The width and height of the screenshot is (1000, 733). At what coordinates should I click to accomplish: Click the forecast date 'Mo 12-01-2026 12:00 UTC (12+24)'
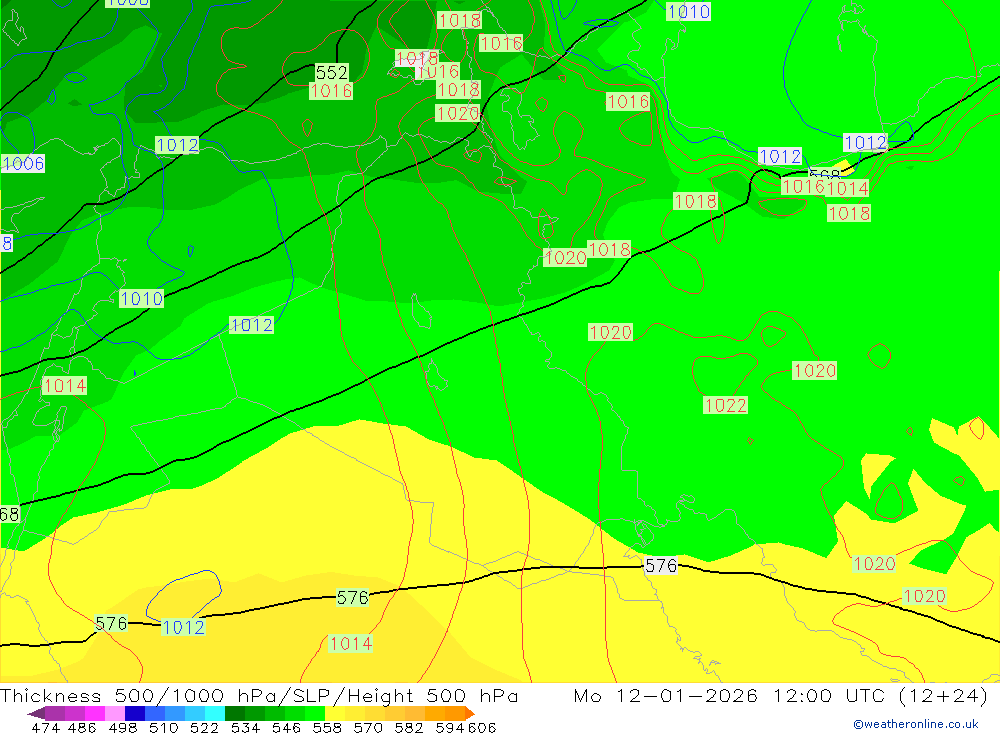coord(781,695)
